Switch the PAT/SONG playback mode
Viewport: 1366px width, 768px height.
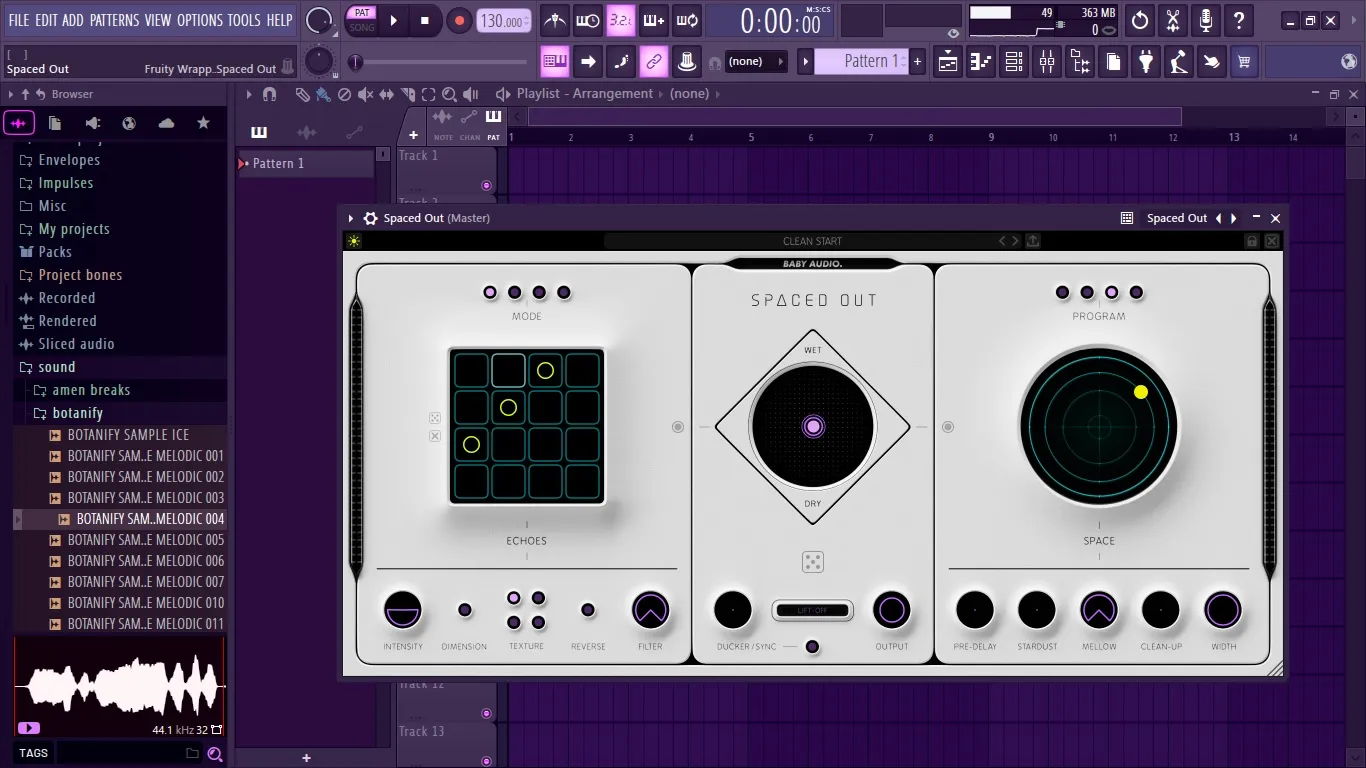362,20
